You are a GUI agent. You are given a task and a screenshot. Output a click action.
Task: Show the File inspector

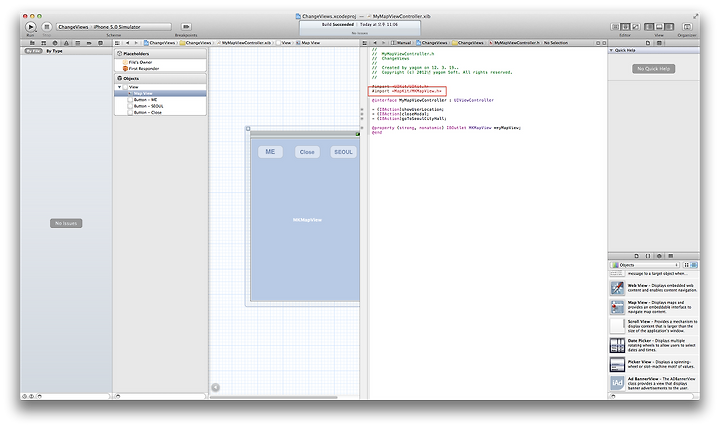[x=648, y=43]
